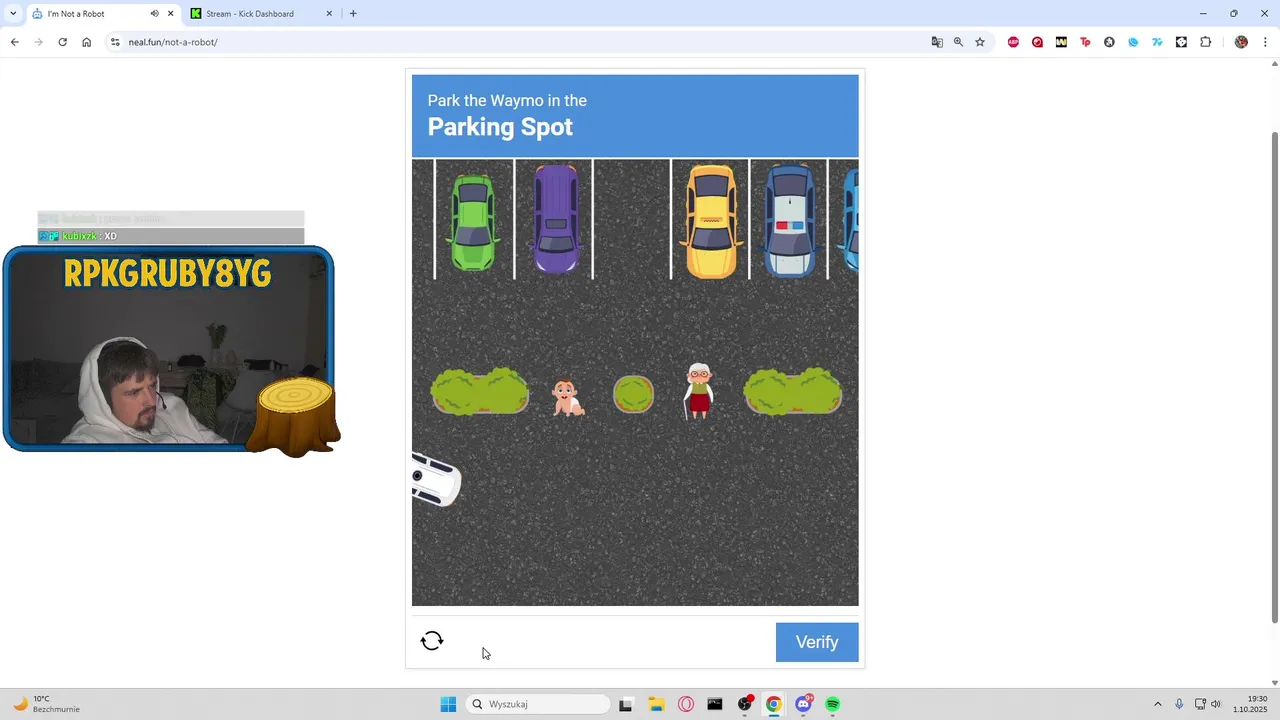Open the 7TV extension icon
Screen dimensions: 1280x720
1157,42
